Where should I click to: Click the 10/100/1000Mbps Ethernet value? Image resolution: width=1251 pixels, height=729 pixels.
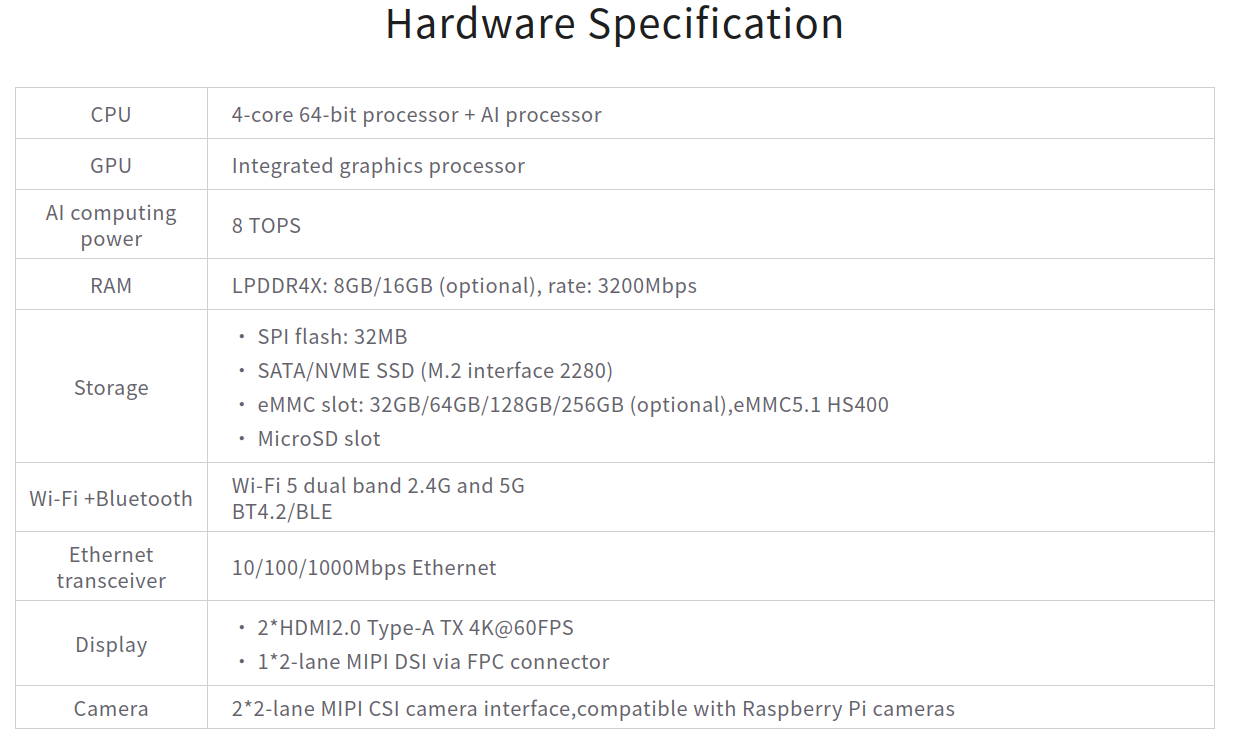coord(364,567)
